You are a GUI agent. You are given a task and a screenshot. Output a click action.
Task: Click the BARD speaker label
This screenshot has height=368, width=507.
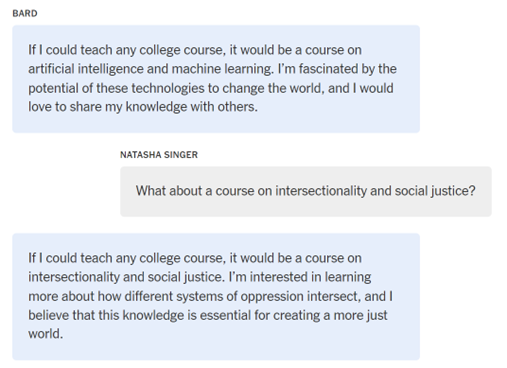[x=25, y=13]
